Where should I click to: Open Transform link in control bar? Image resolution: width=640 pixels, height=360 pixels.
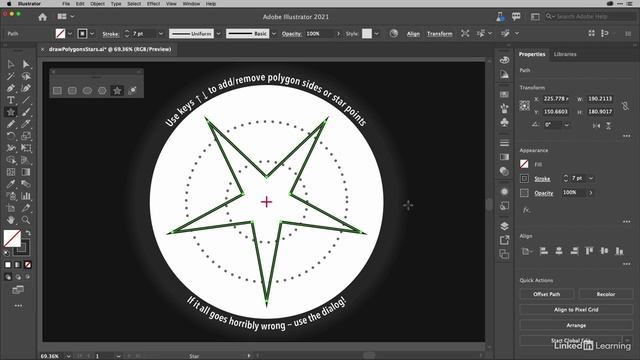[x=440, y=33]
